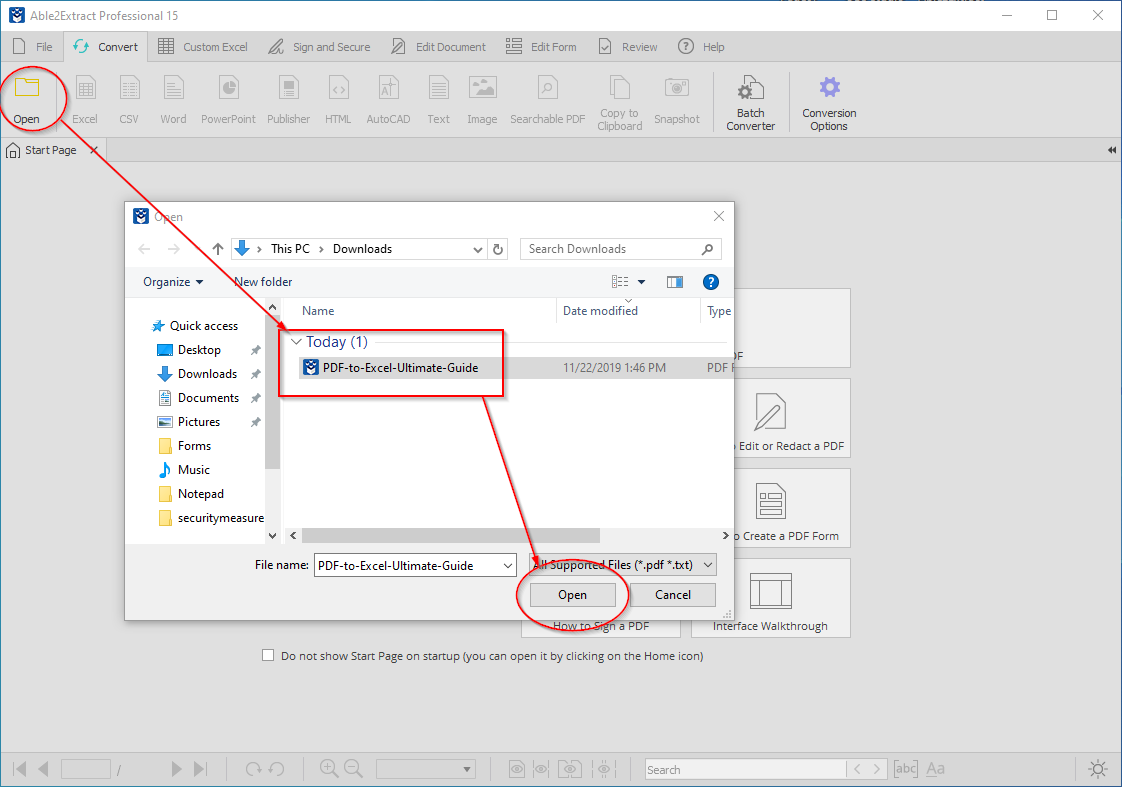Toggle the preview pane icon
This screenshot has height=787, width=1122.
click(x=674, y=282)
